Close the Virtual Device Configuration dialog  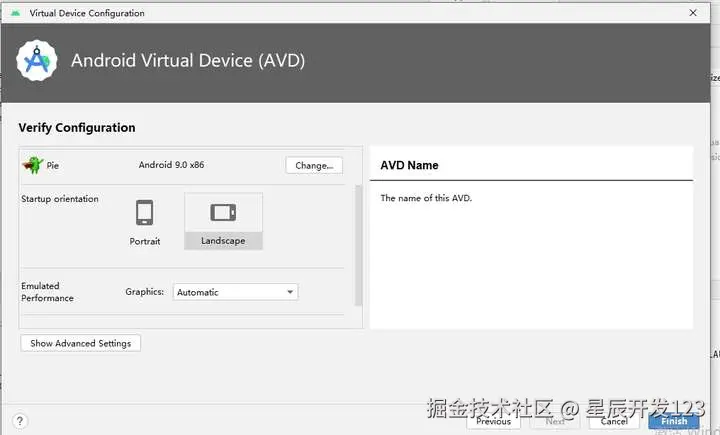pos(693,13)
